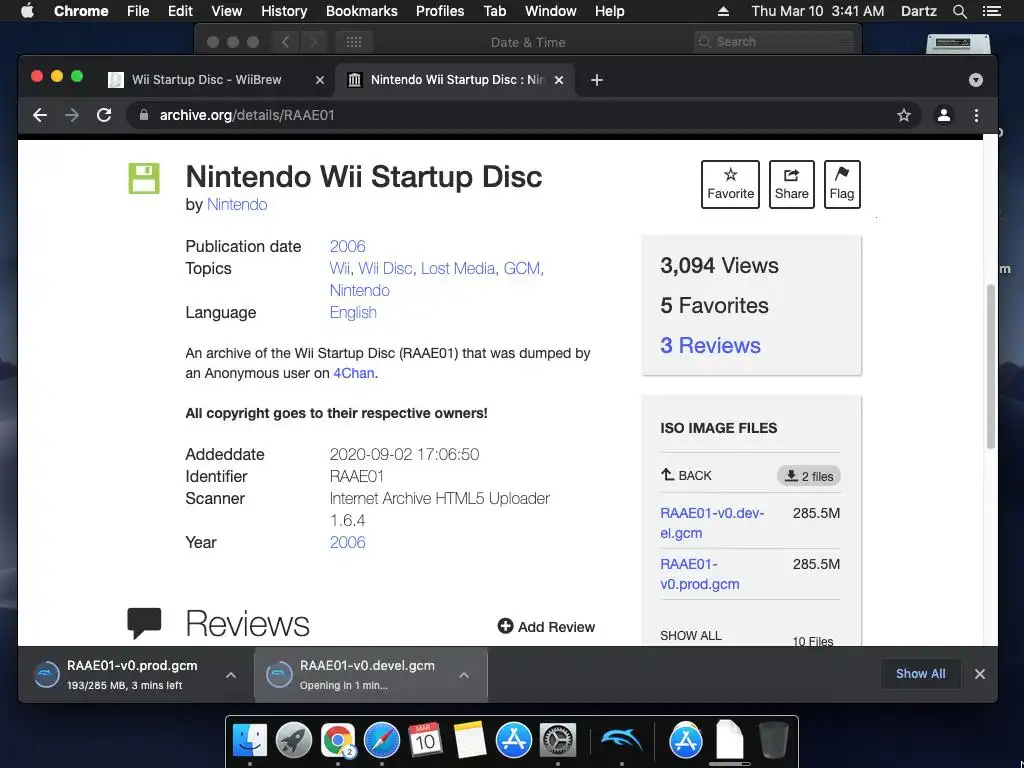Open the GCM topic link

click(x=521, y=268)
